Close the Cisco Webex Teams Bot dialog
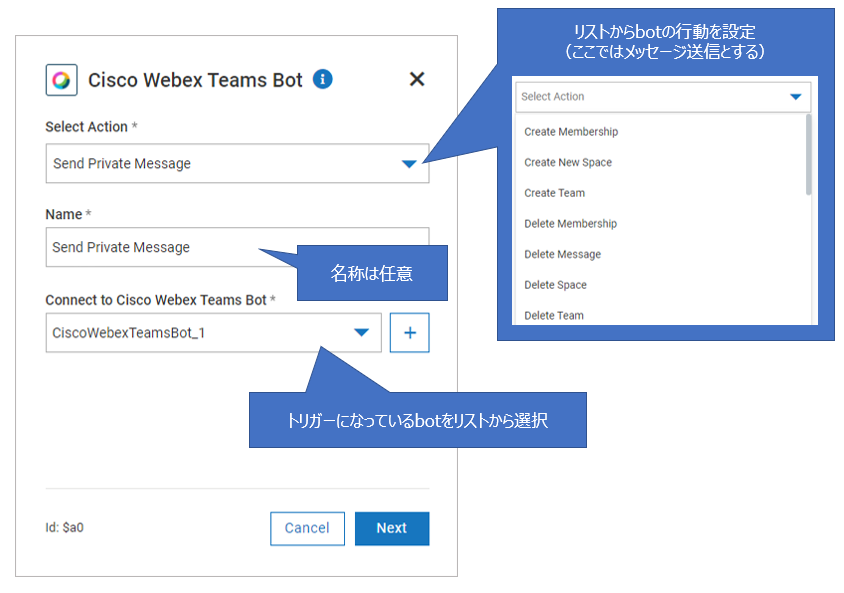844x593 pixels. point(417,79)
